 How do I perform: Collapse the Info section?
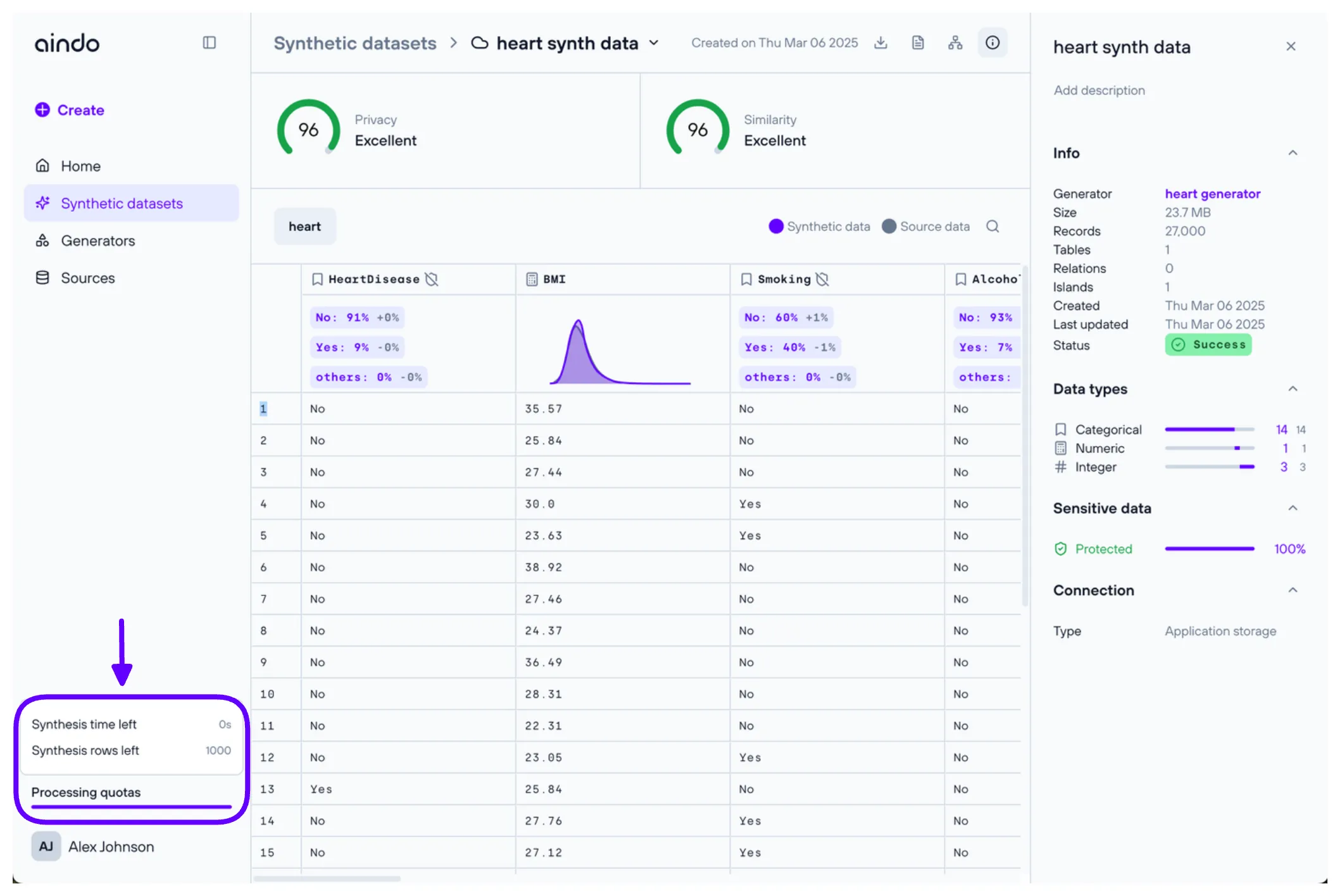(x=1293, y=153)
